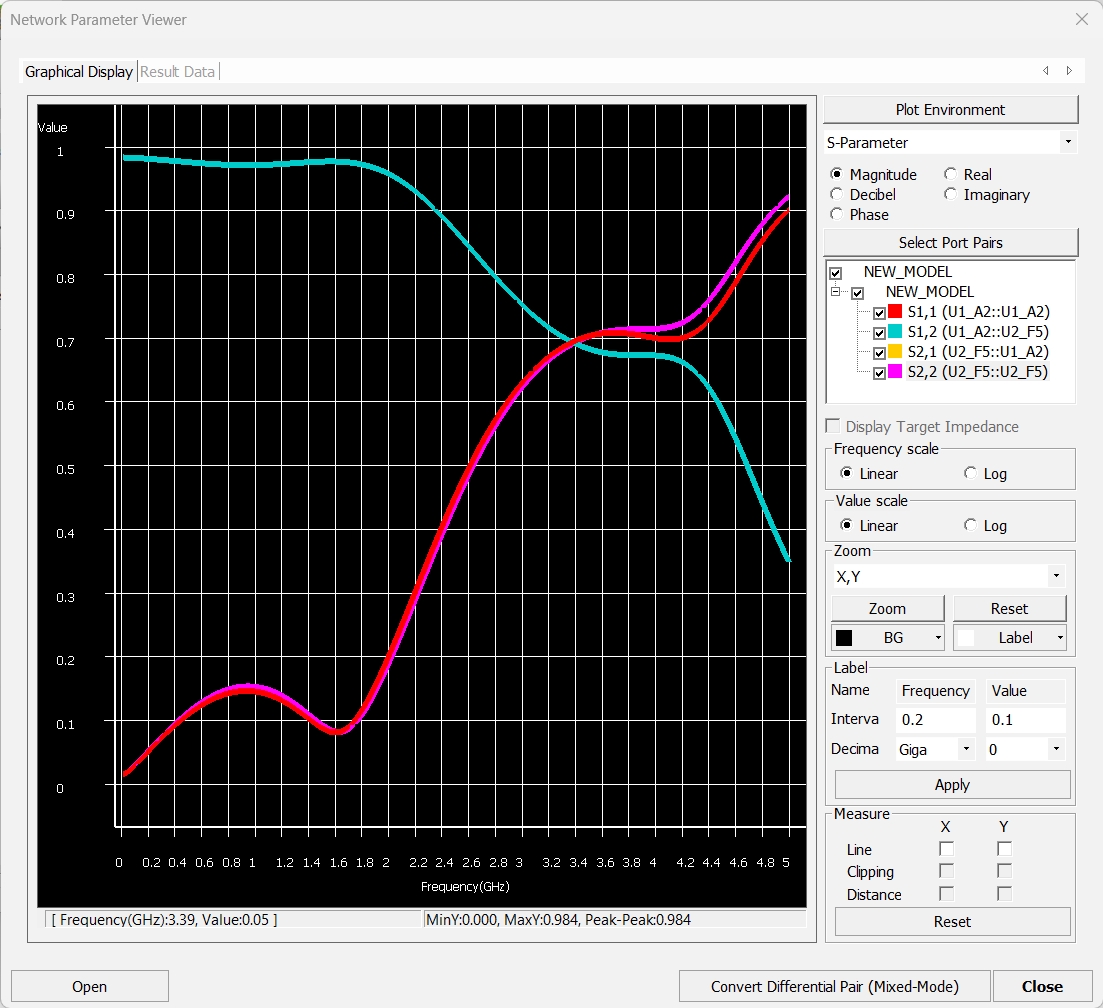
Task: Select the S1,2 (U1_A2::U2_F5) tree item
Action: point(978,331)
